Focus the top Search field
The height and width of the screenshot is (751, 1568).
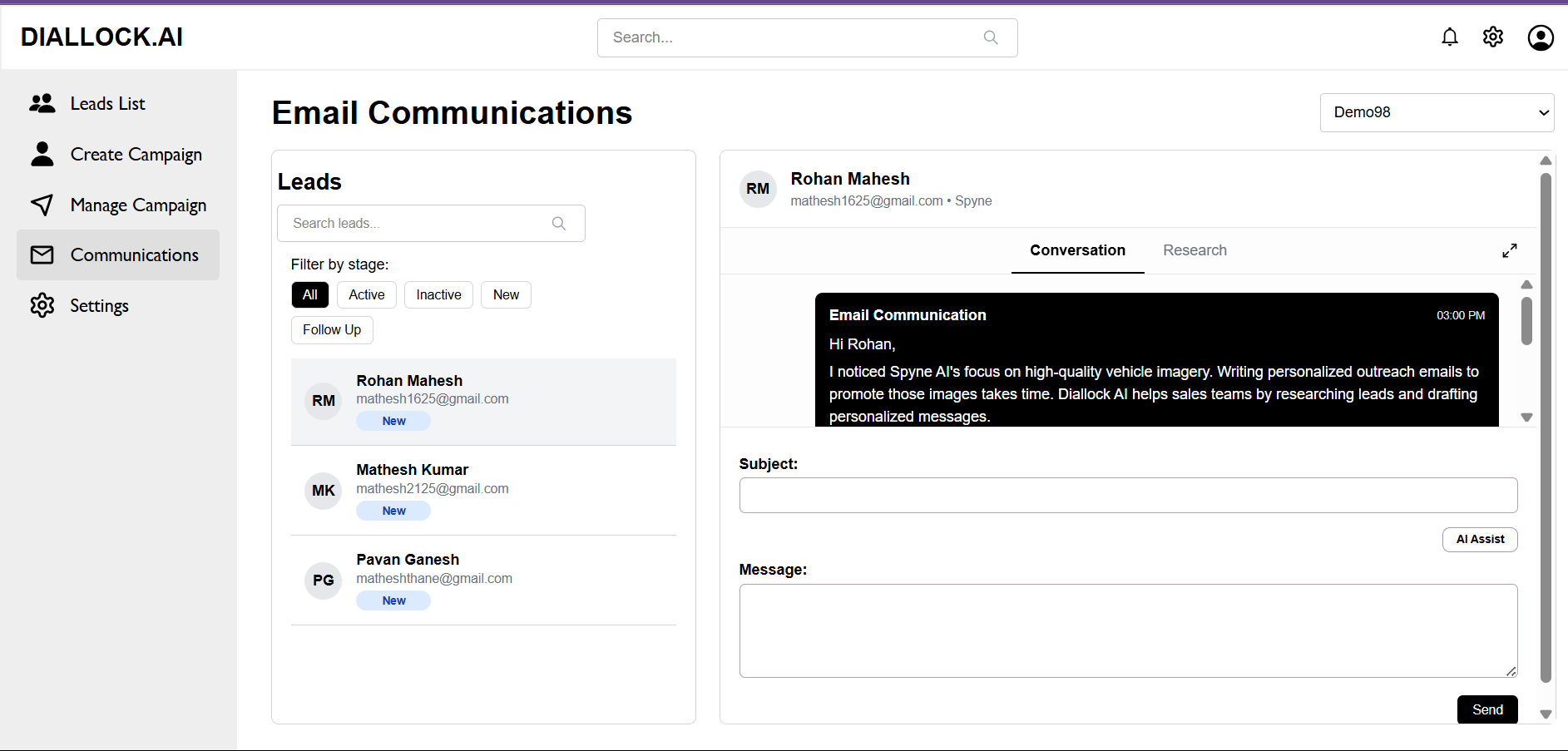point(807,37)
